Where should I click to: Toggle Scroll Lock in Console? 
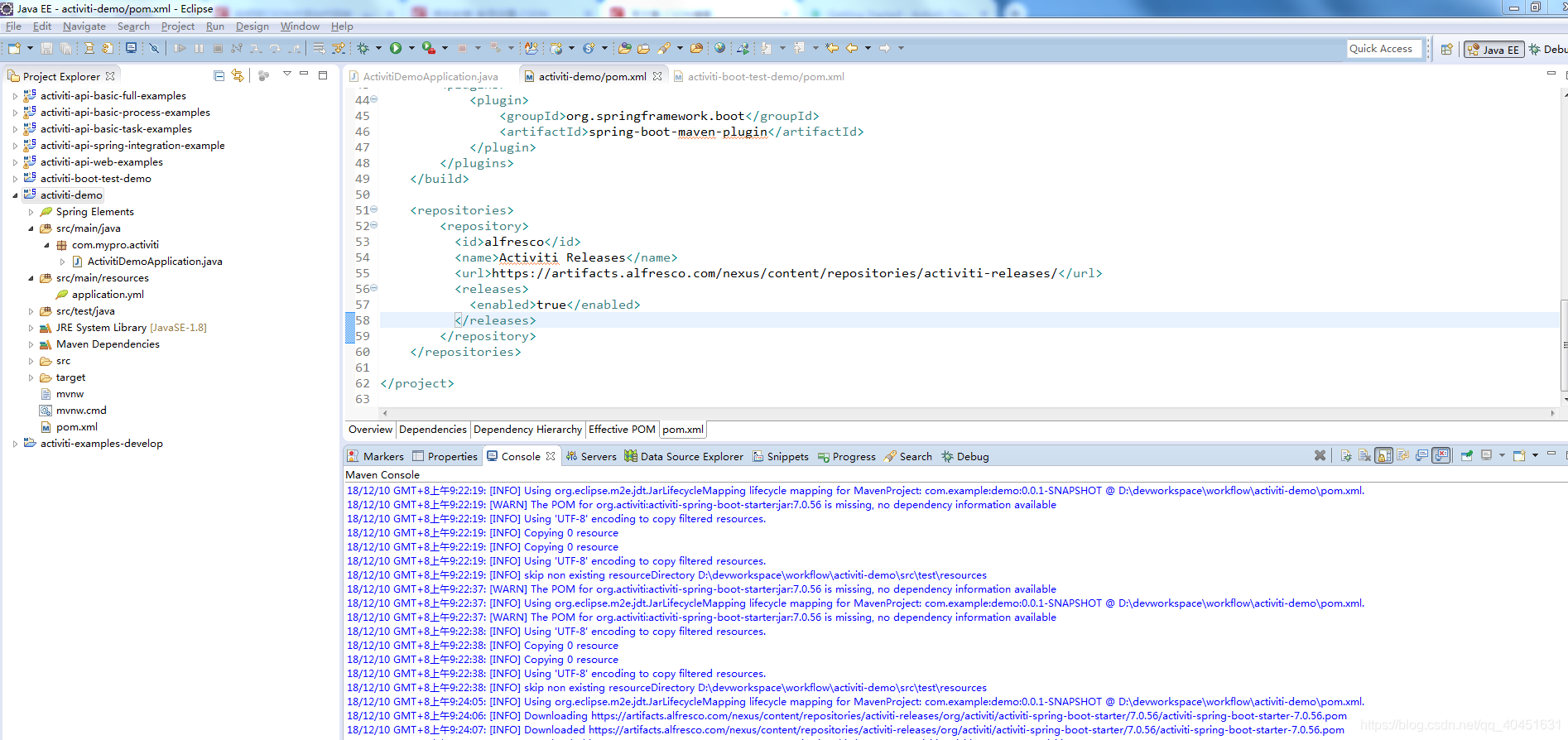coord(1383,455)
